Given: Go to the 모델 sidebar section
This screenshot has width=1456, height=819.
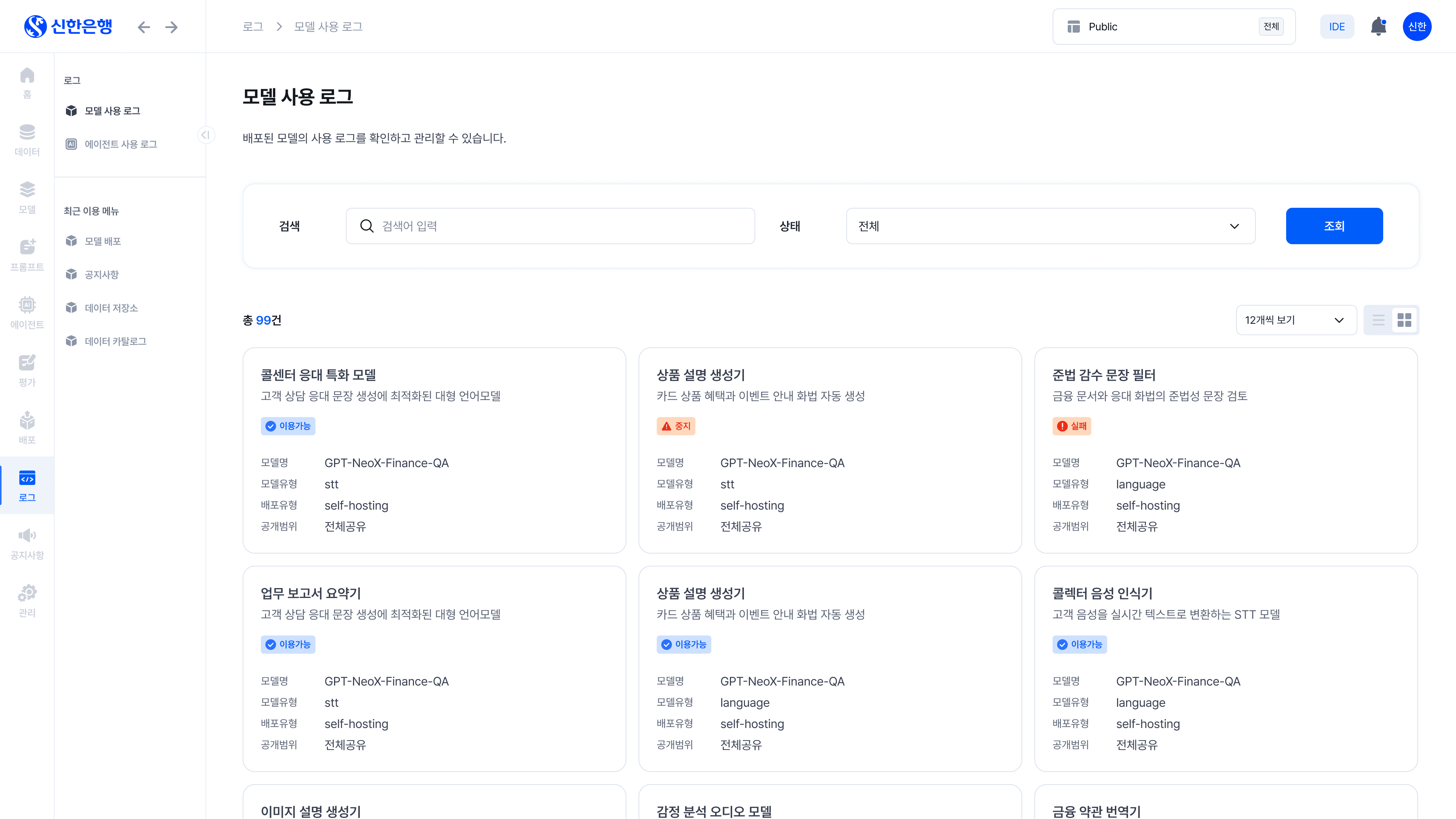Looking at the screenshot, I should coord(27,197).
